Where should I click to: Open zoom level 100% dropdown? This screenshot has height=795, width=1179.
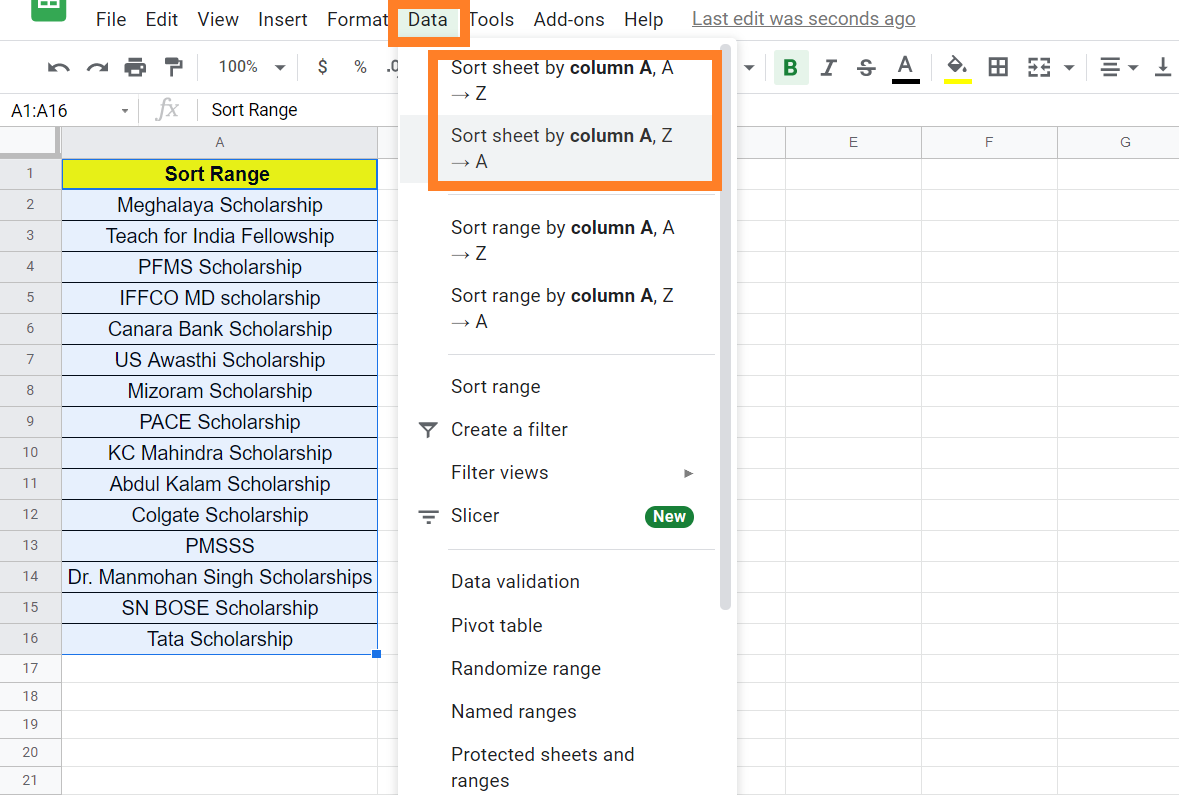(x=252, y=67)
